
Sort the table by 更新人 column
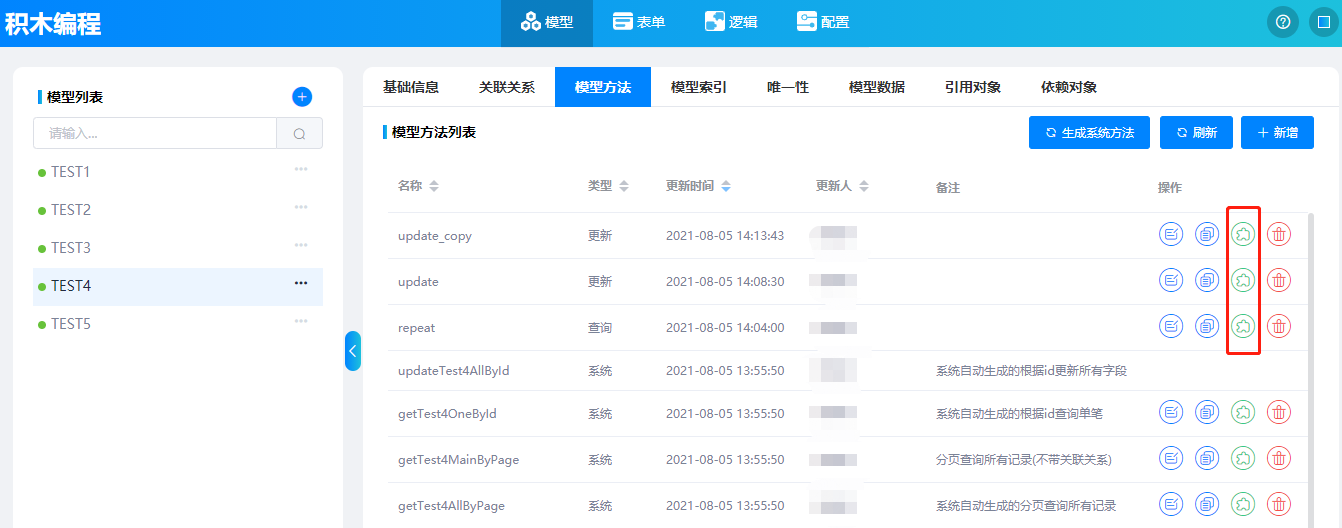[x=864, y=186]
